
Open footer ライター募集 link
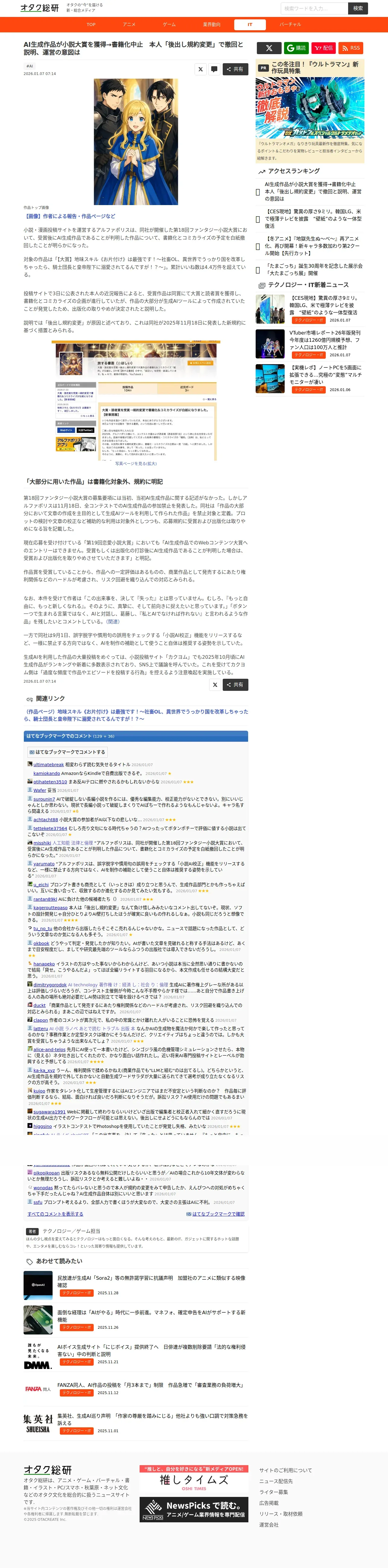click(x=274, y=1492)
